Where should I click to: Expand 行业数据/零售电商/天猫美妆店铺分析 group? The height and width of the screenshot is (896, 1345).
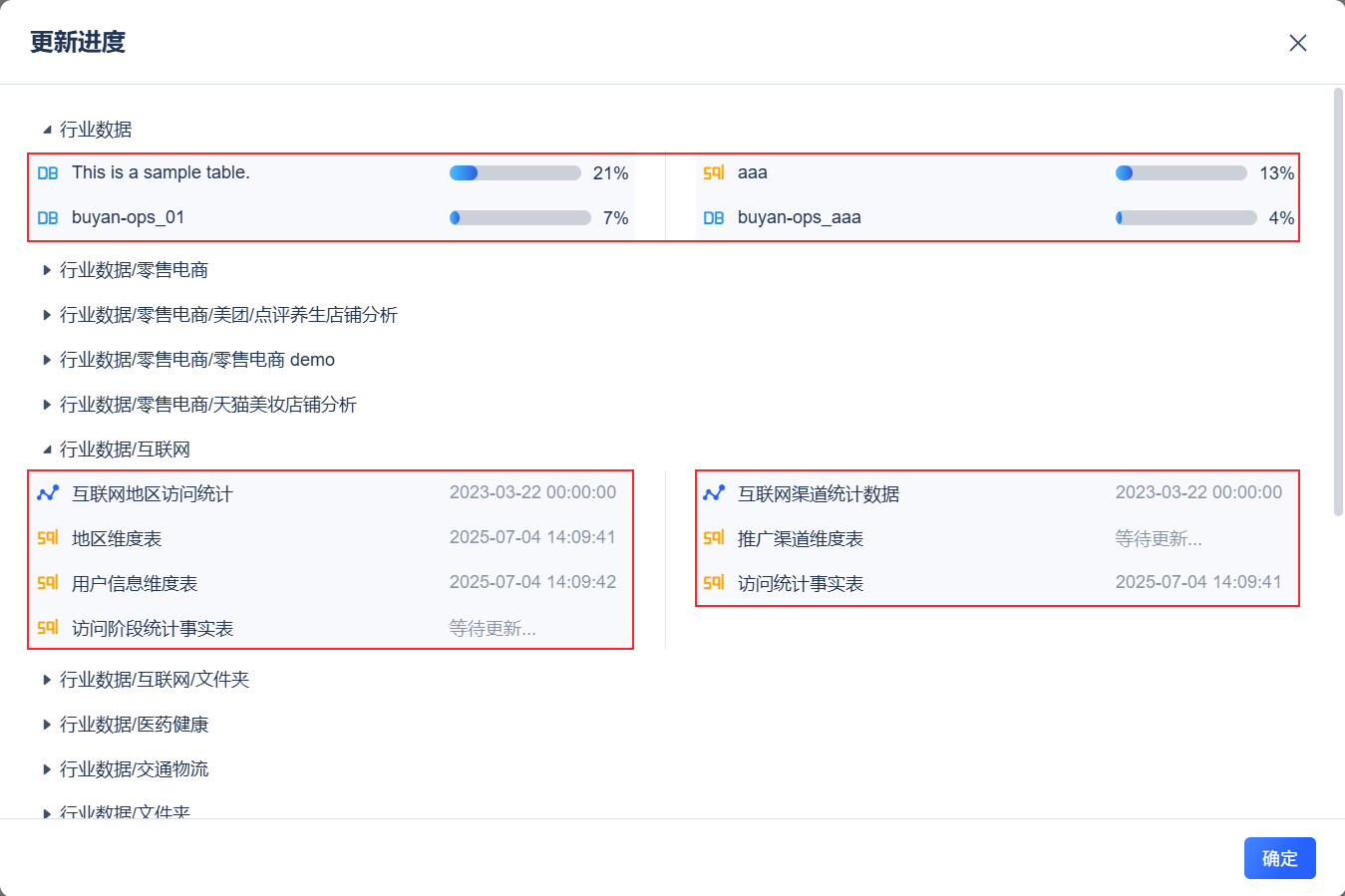(x=47, y=405)
